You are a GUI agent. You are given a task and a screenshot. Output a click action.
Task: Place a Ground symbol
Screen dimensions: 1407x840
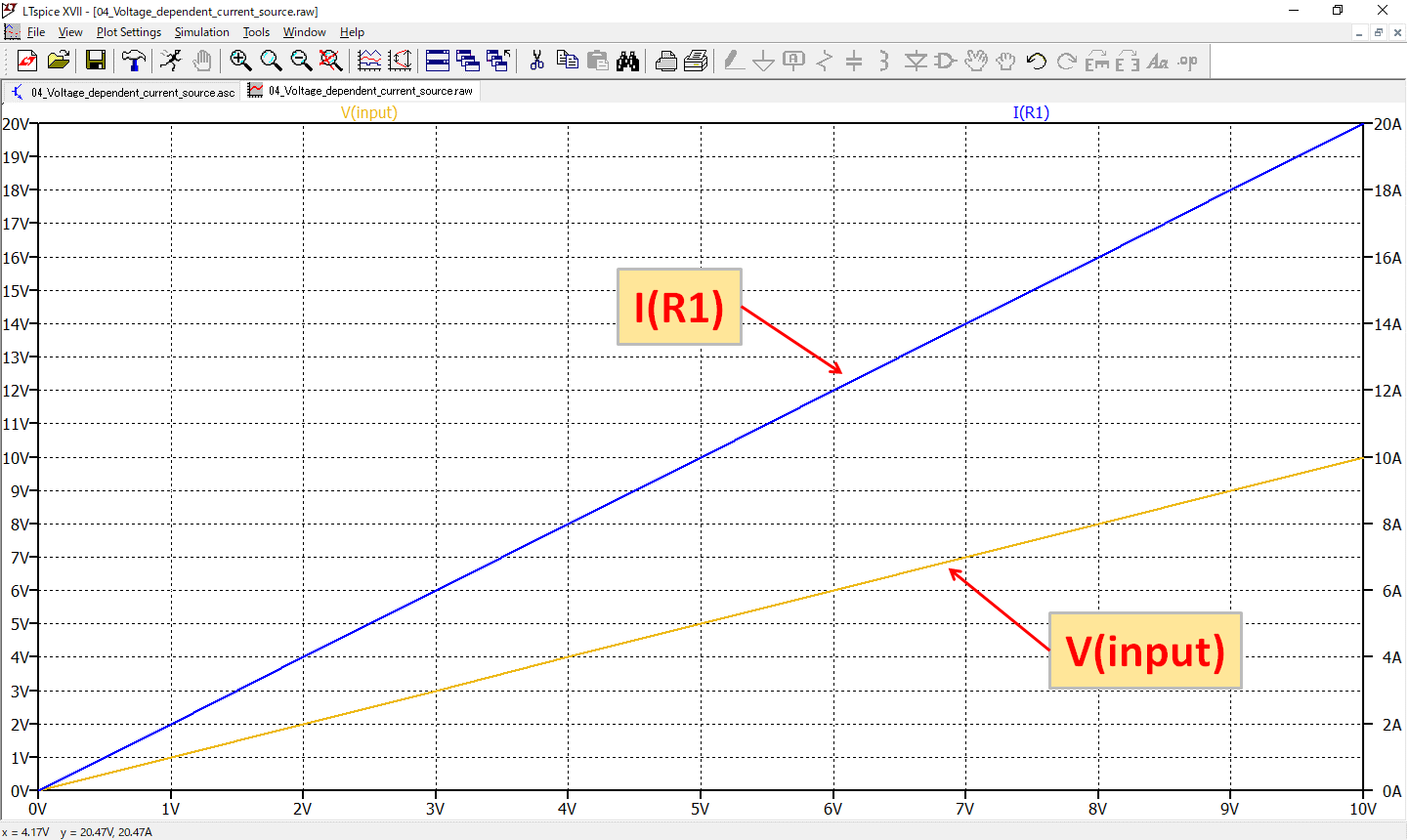coord(764,61)
